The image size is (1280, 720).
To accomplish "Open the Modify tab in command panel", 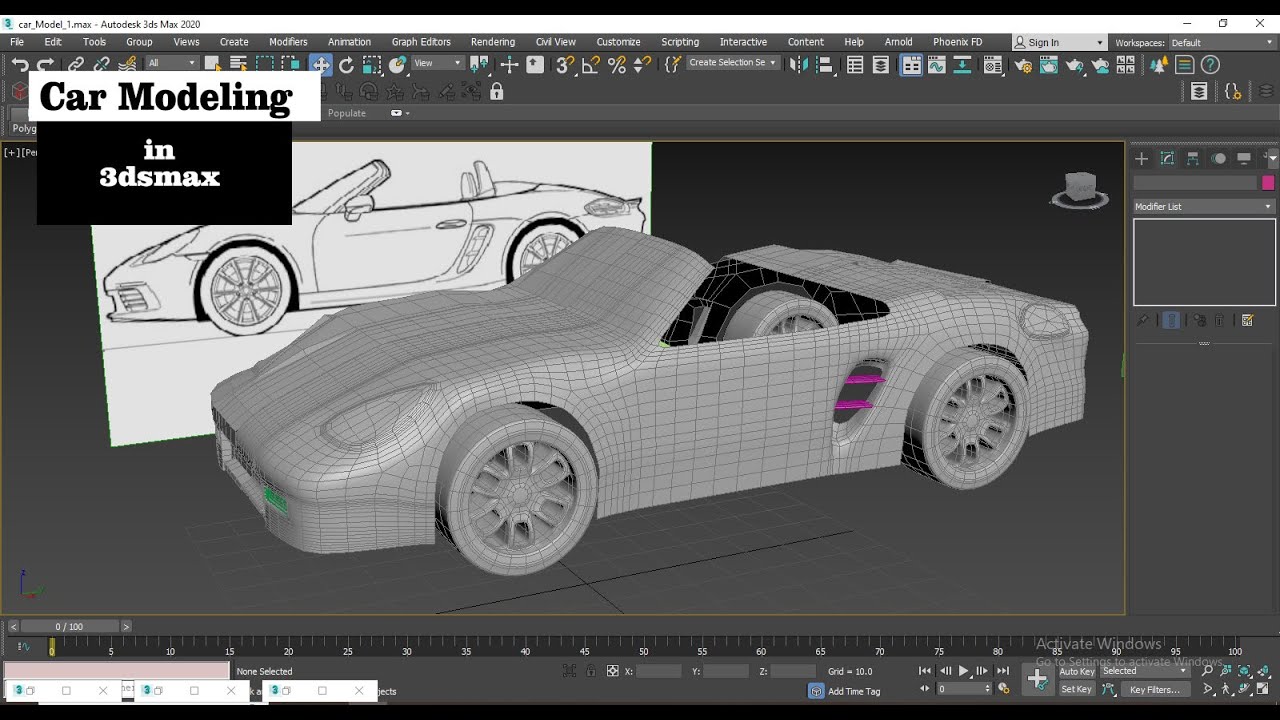I will click(x=1167, y=159).
